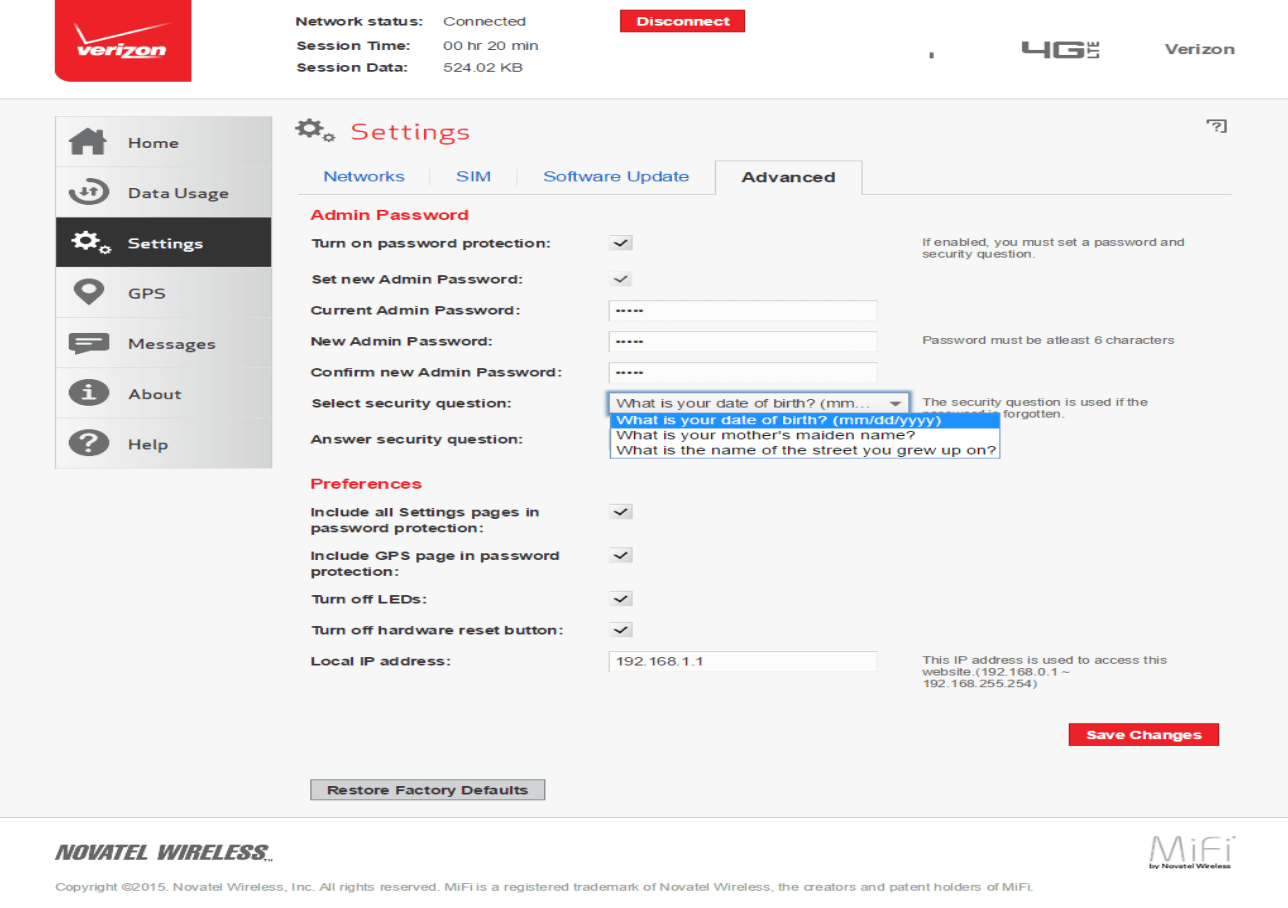
Task: Collapse the security question dropdown arrow
Action: coord(895,404)
